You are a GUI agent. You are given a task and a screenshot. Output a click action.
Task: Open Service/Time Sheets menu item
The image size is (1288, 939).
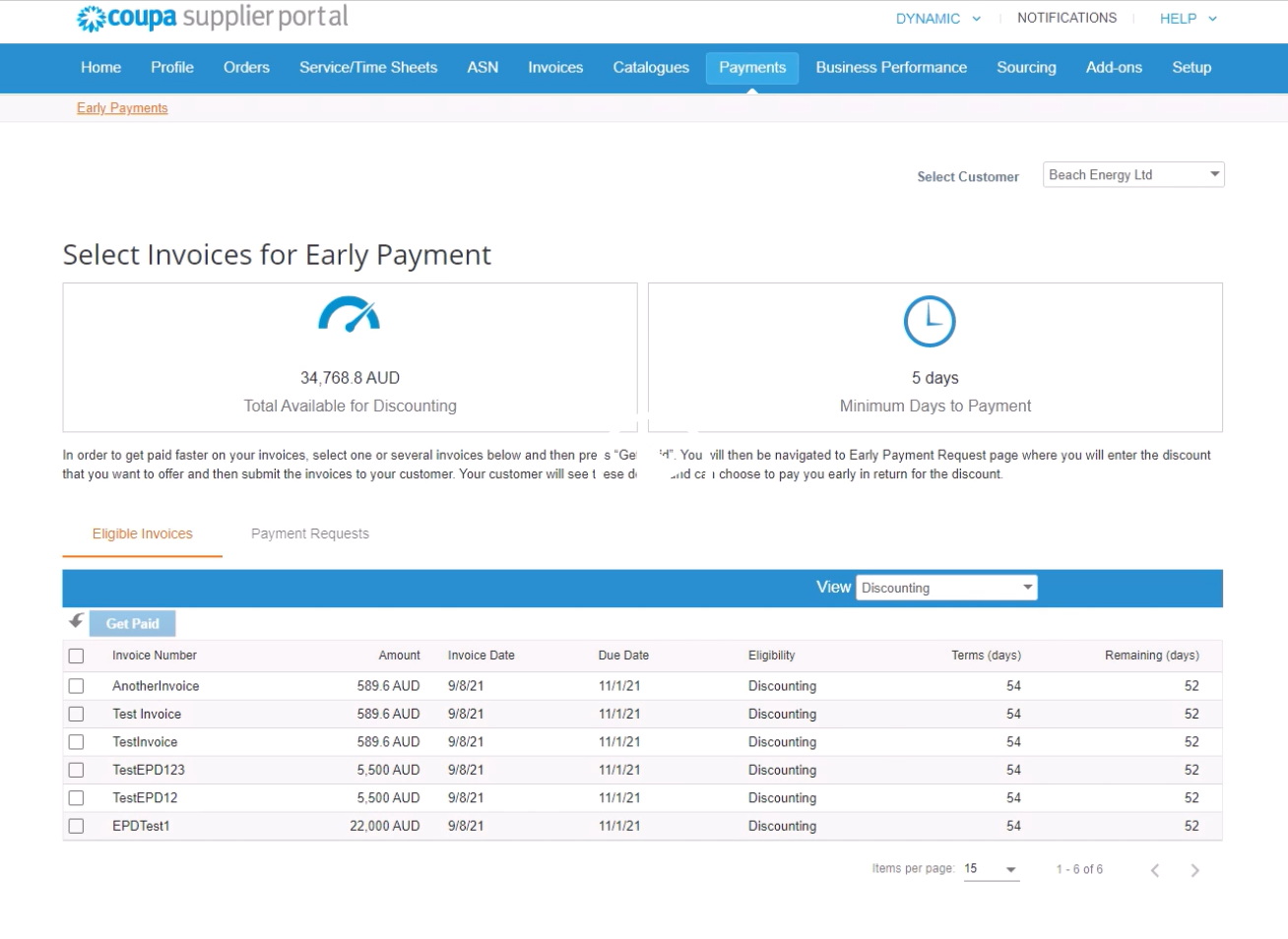click(368, 68)
